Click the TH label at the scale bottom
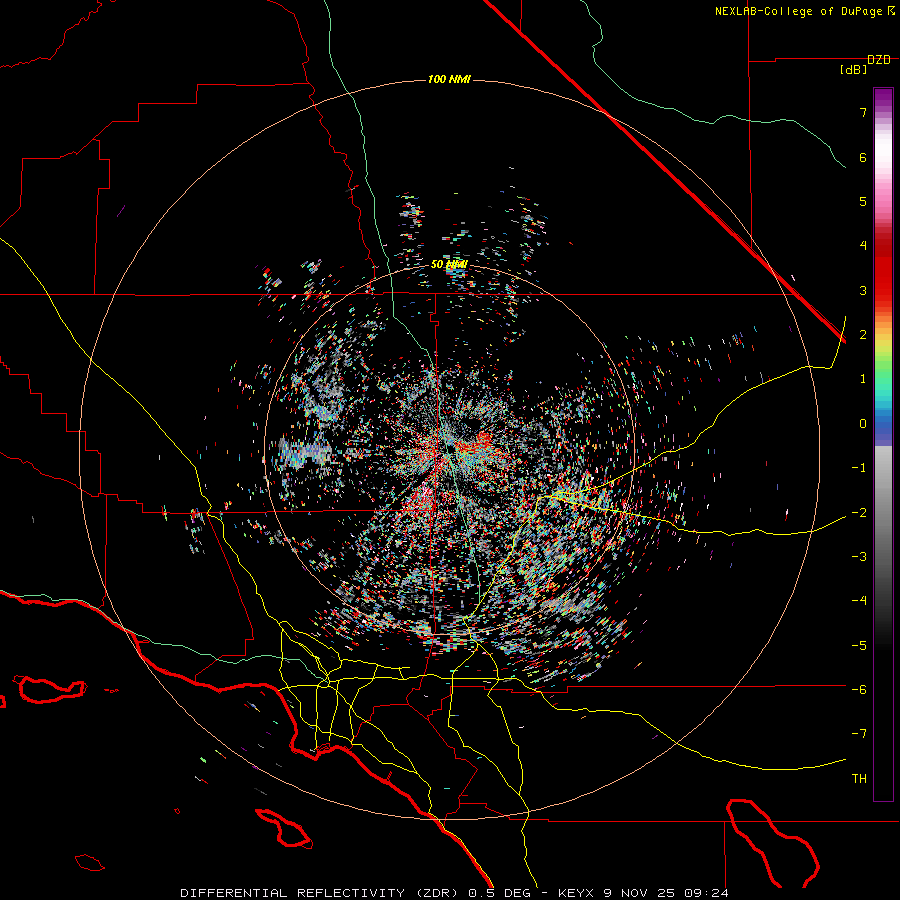The image size is (900, 900). click(x=859, y=778)
